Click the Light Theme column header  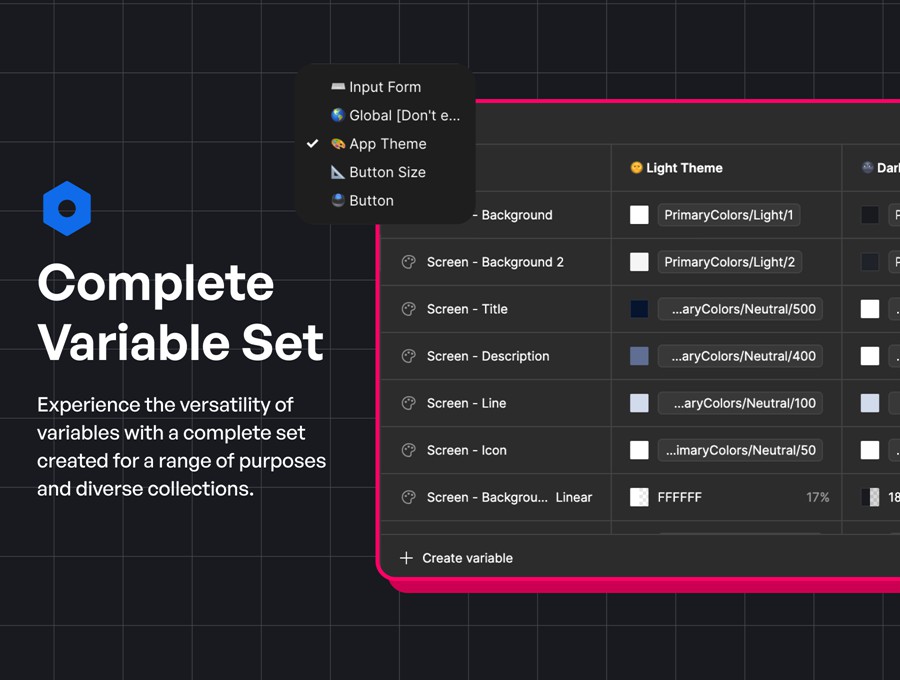tap(684, 168)
